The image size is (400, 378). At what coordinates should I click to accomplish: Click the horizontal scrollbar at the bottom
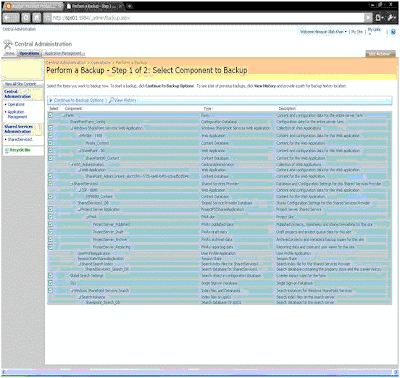pyautogui.click(x=200, y=371)
